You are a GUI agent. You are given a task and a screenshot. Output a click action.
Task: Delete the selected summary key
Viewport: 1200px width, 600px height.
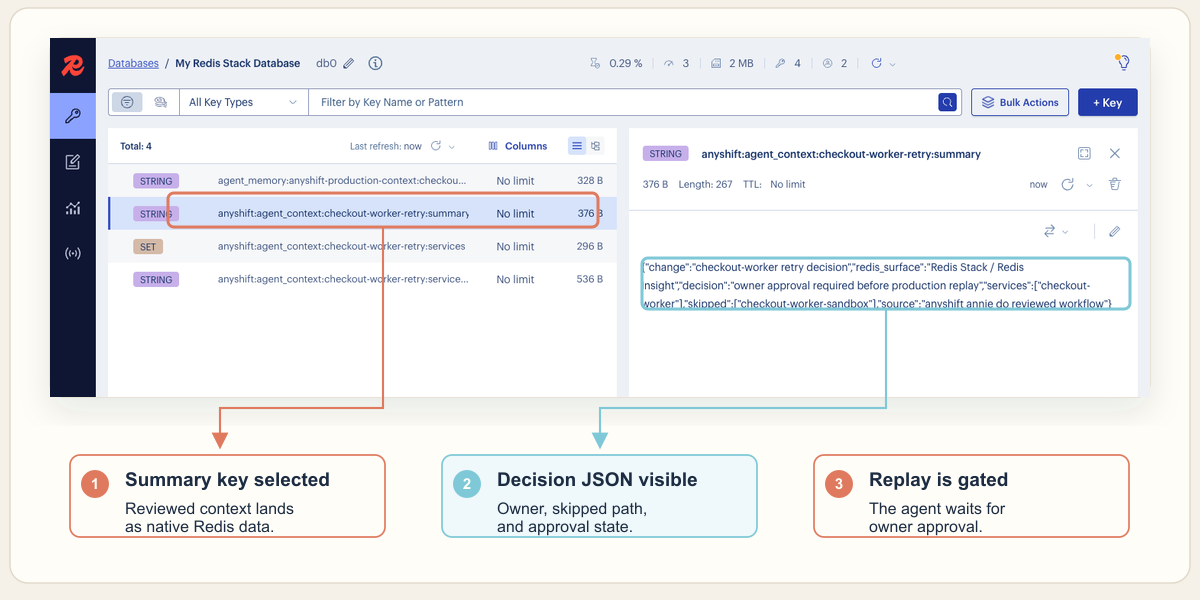[1115, 184]
